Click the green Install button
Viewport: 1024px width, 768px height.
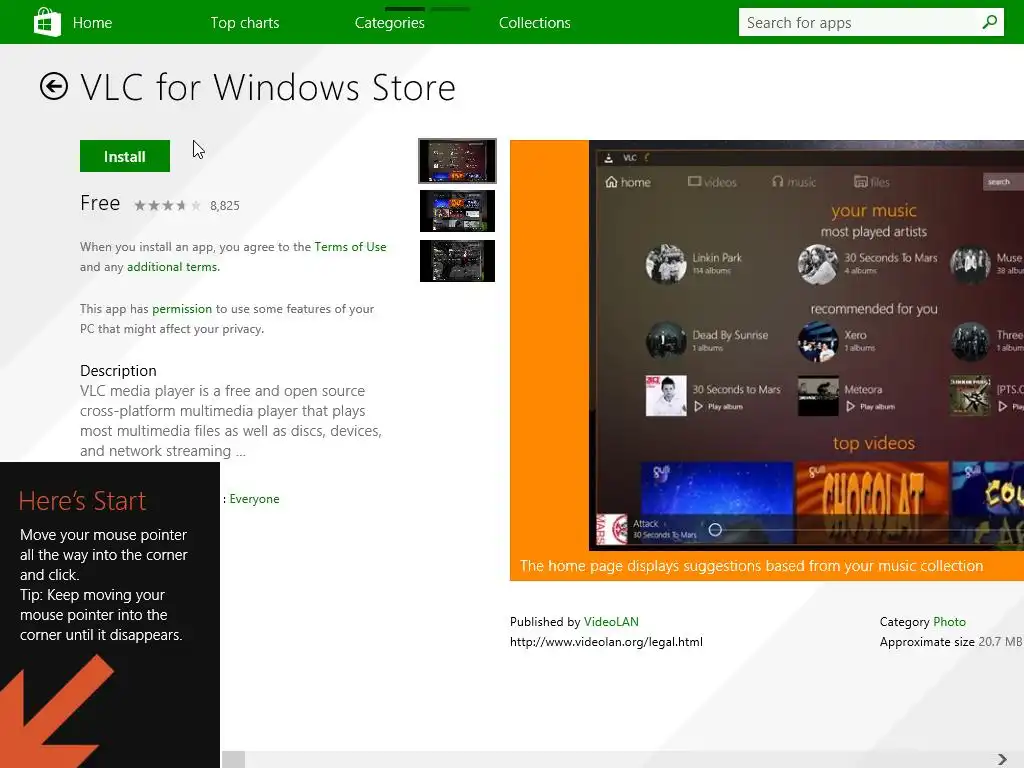(x=125, y=156)
